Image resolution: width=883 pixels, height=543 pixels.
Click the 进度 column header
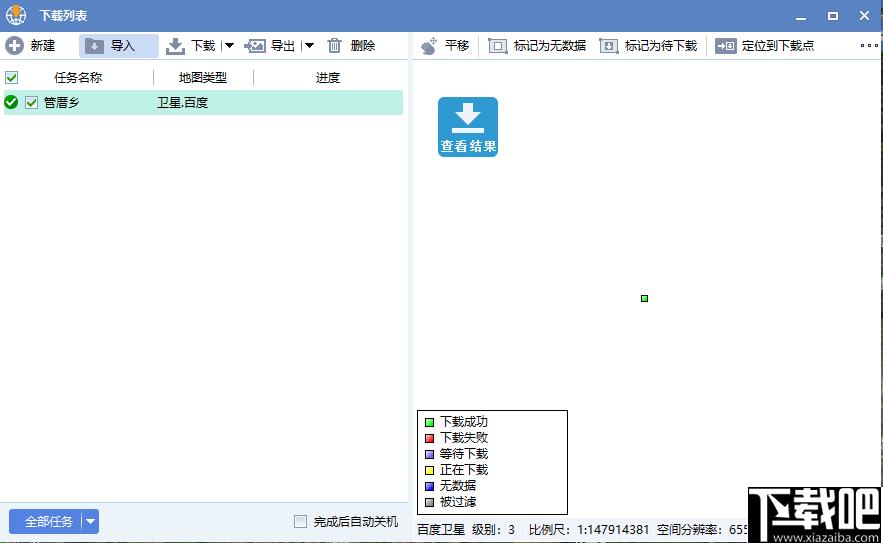(x=328, y=78)
